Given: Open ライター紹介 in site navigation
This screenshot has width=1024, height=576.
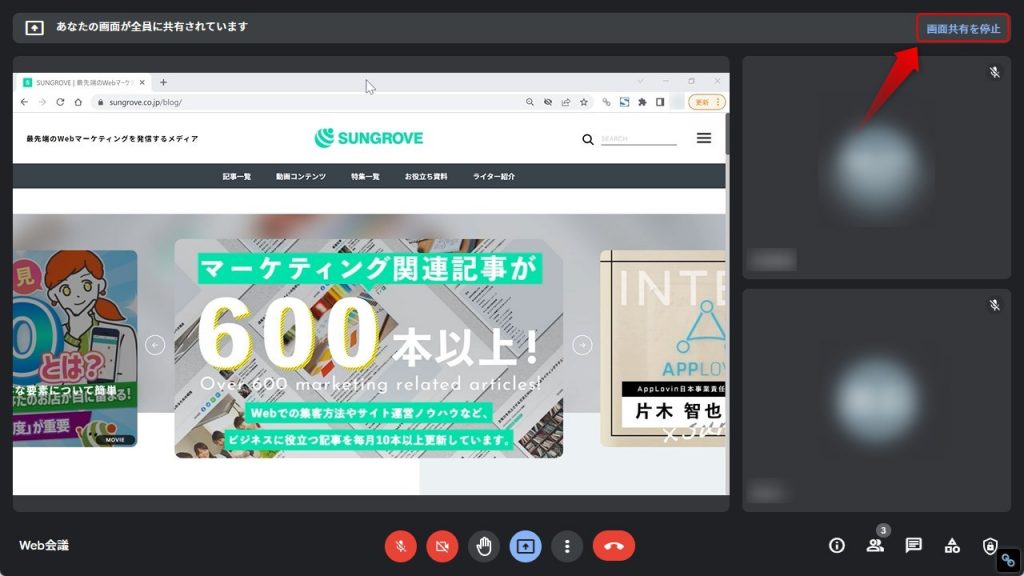Looking at the screenshot, I should click(494, 176).
